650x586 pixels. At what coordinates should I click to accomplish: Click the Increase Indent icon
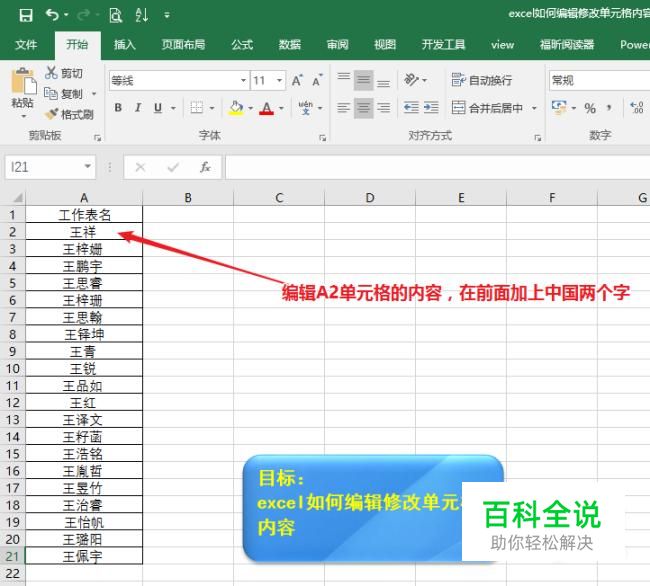coord(431,108)
